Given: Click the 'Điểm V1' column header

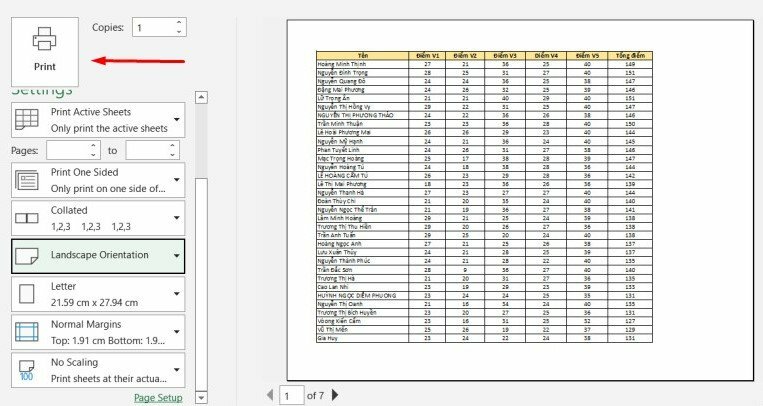Looking at the screenshot, I should (428, 55).
